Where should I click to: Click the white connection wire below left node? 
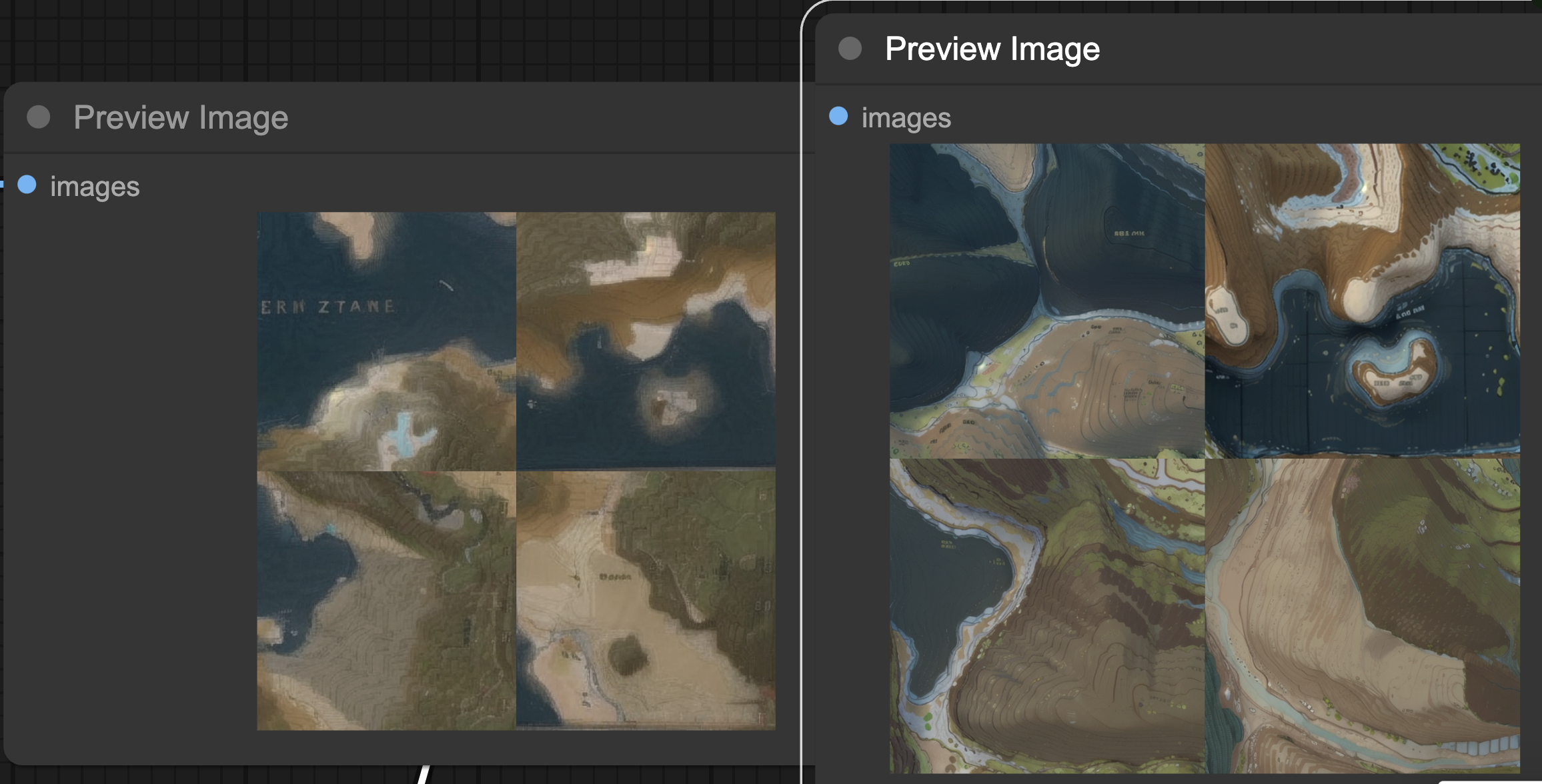coord(423,775)
